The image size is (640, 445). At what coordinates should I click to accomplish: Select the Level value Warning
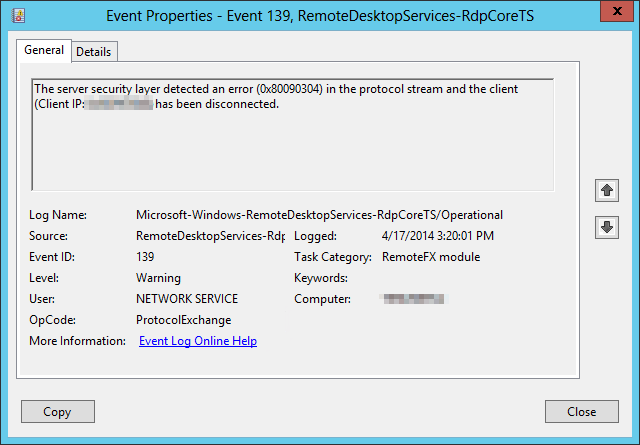click(158, 278)
